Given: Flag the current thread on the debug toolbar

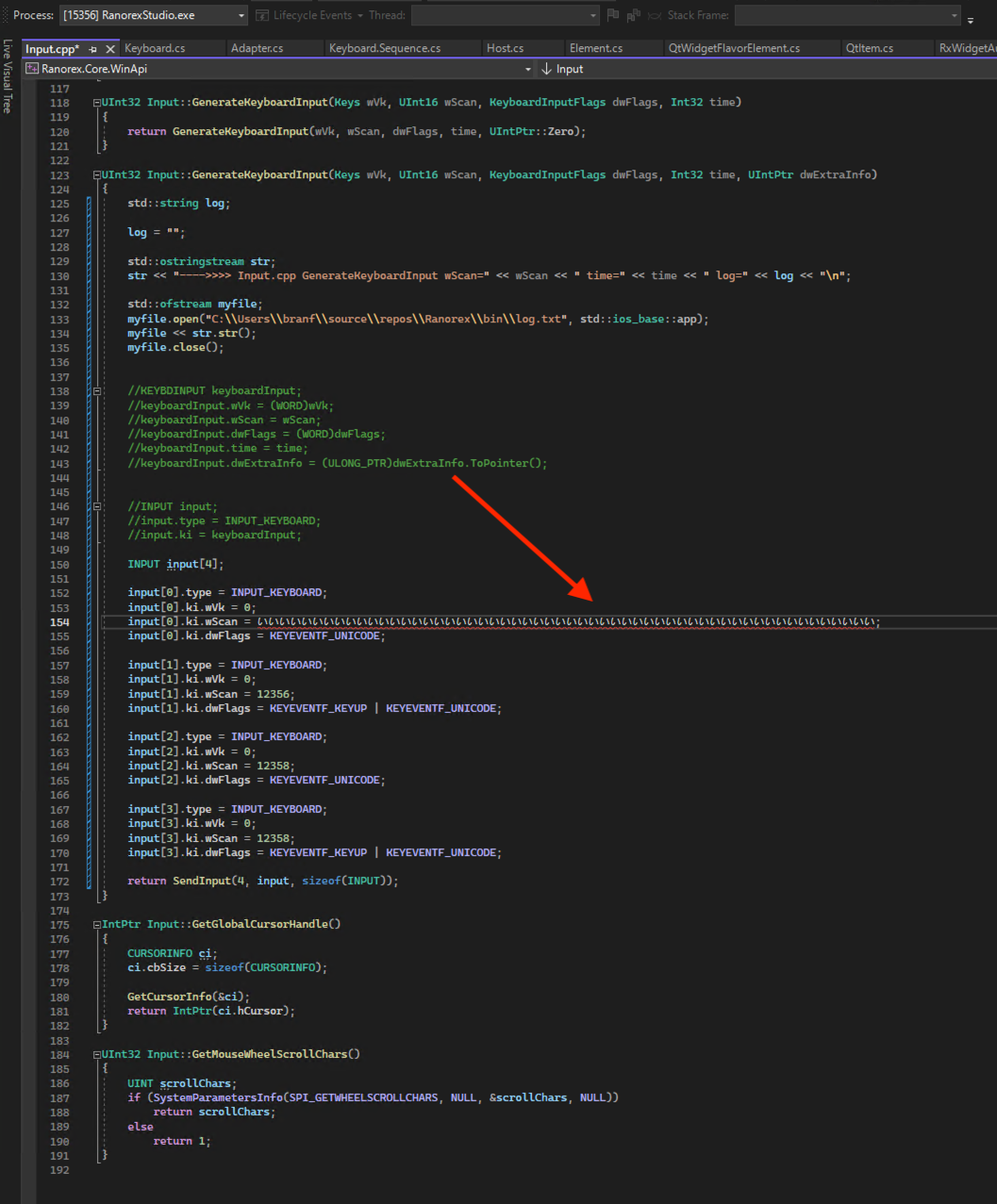Looking at the screenshot, I should pyautogui.click(x=613, y=15).
